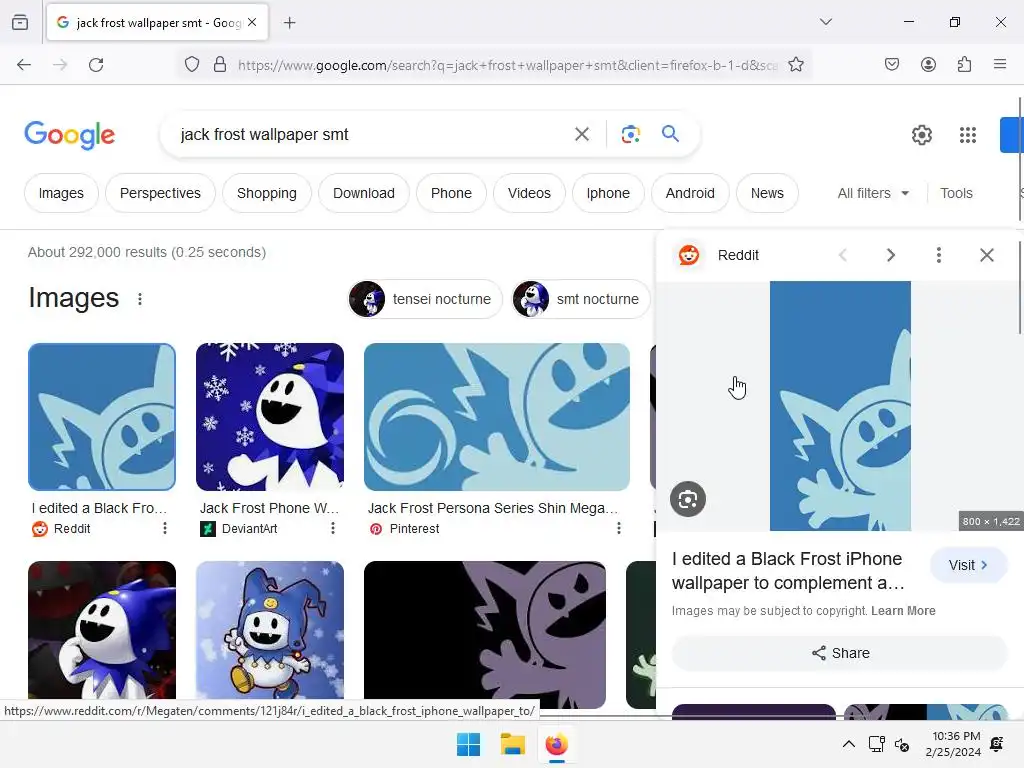
Task: Open the search Tools option
Action: tap(956, 193)
